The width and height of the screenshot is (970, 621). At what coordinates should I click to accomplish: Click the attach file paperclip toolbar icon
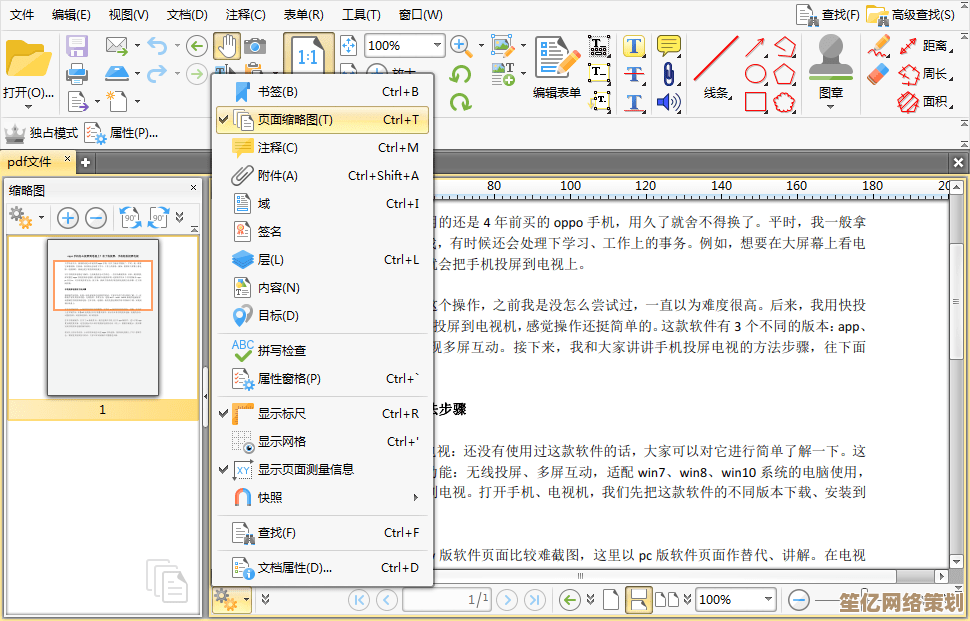pos(669,74)
